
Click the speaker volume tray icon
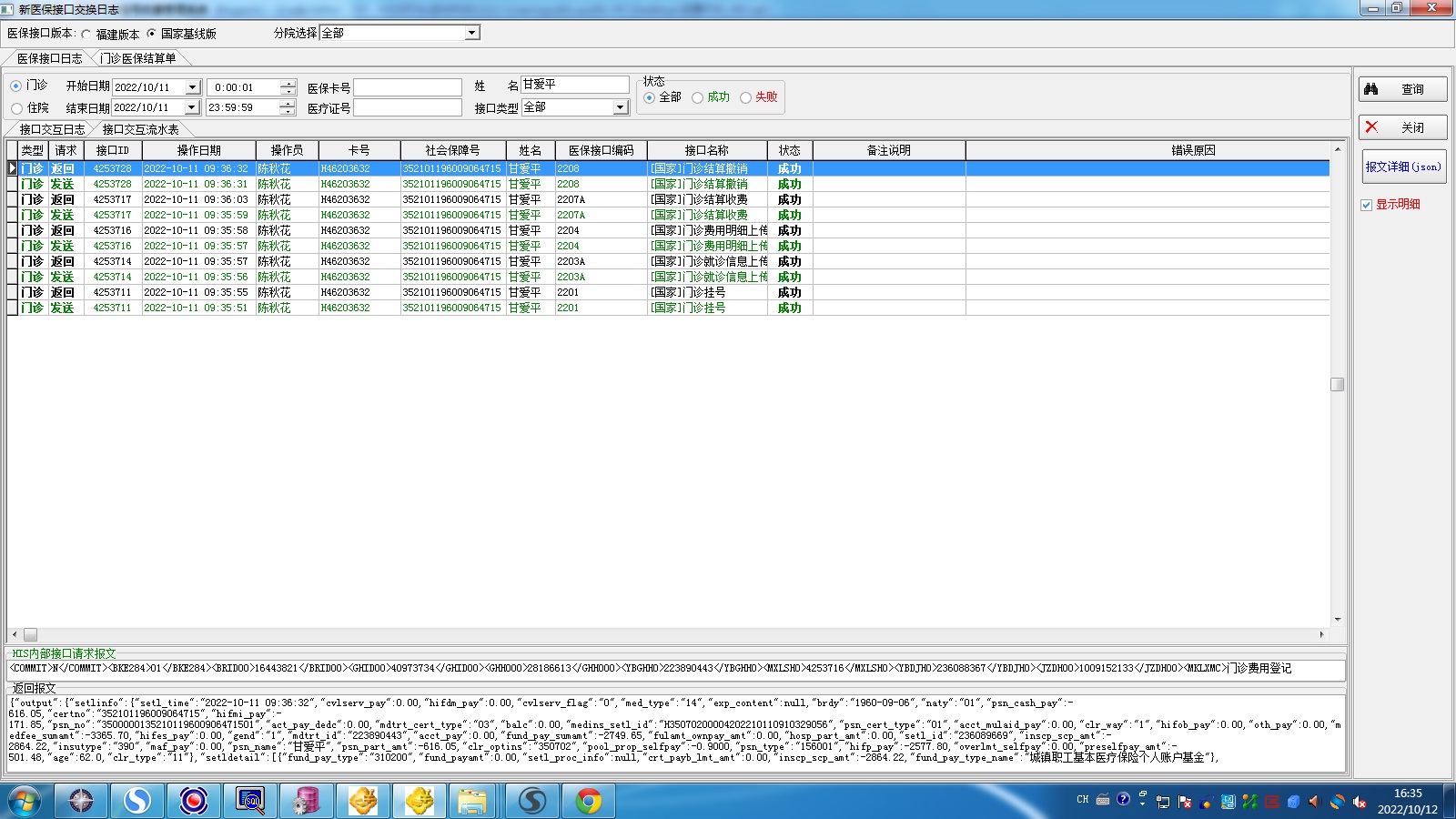click(1313, 802)
